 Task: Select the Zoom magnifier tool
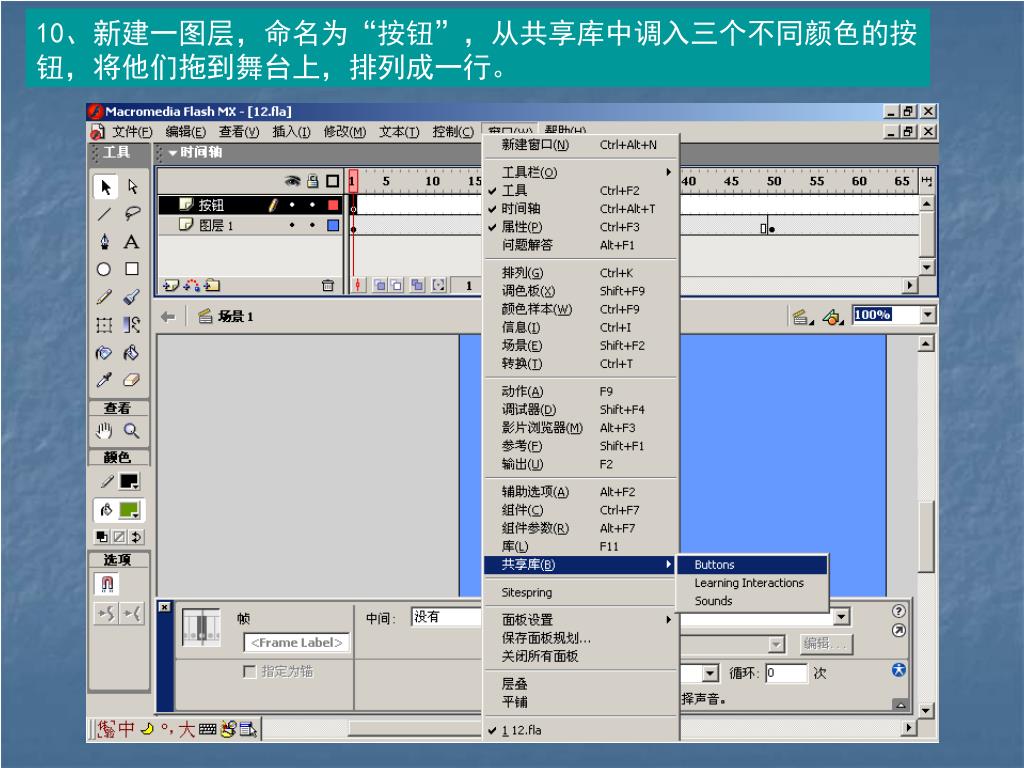132,431
